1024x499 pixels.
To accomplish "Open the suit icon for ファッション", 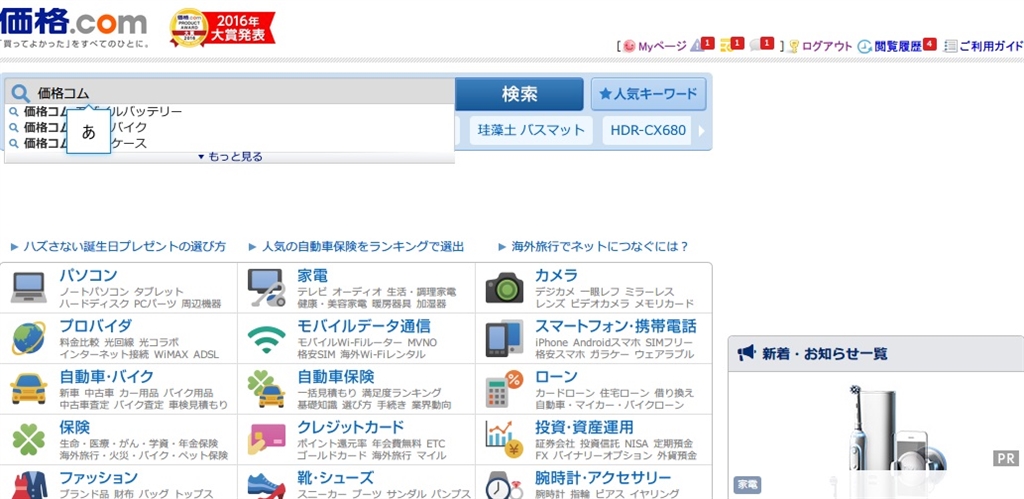I will pyautogui.click(x=29, y=486).
